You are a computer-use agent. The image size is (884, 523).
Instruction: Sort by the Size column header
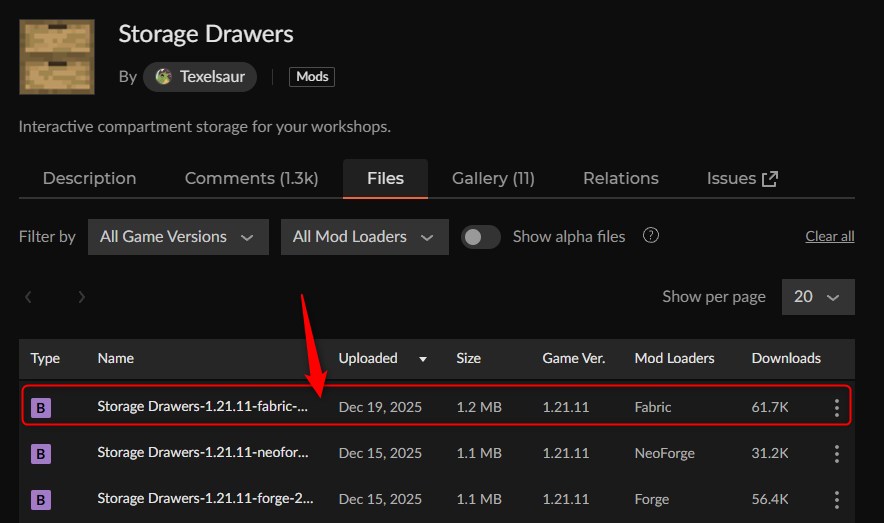(468, 358)
